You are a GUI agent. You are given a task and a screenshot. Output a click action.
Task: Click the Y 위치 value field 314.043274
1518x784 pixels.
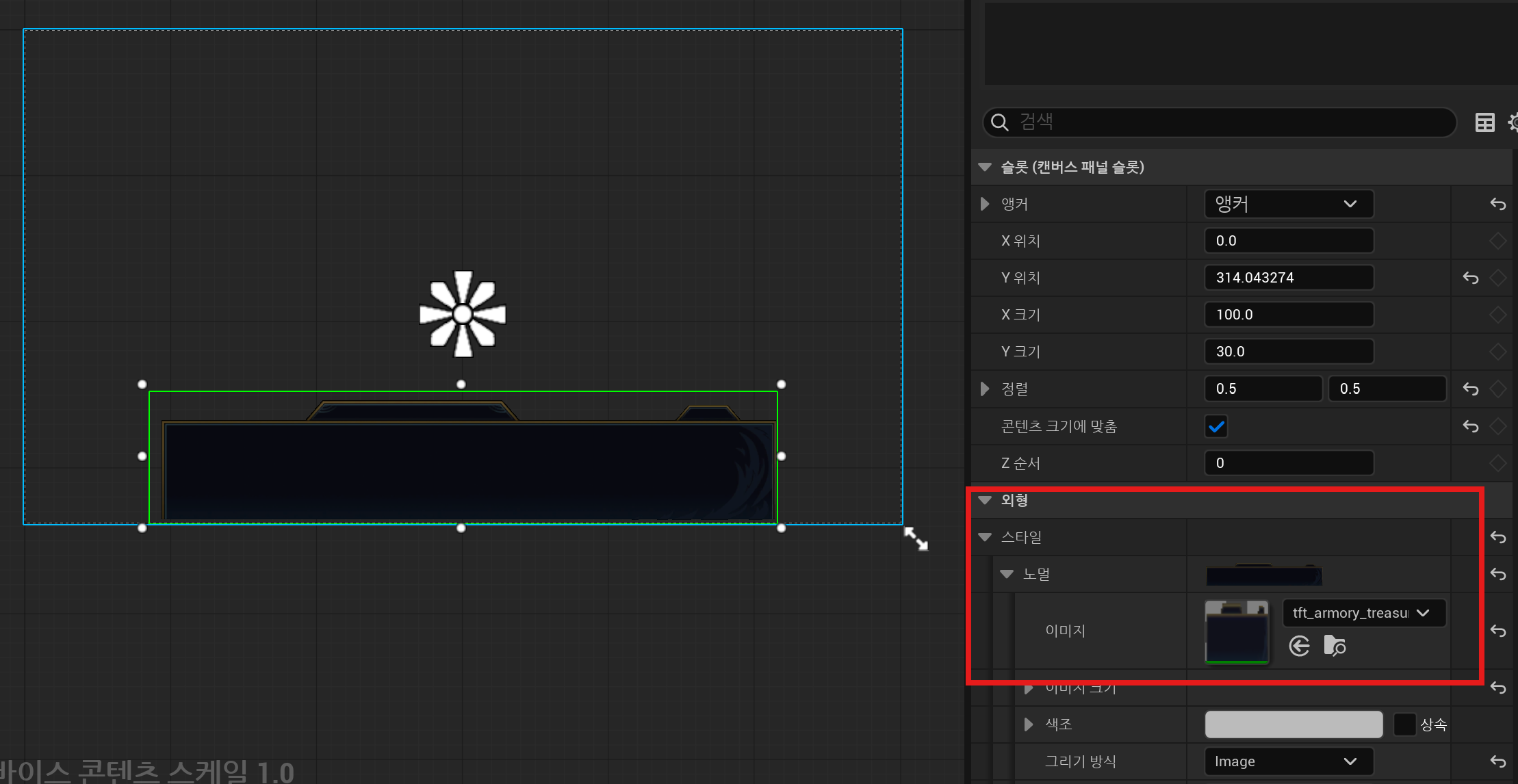(1289, 278)
